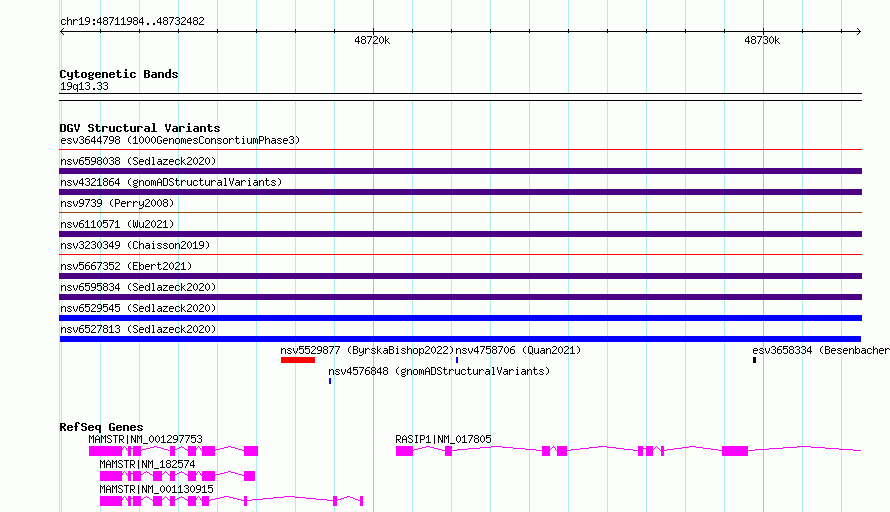The height and width of the screenshot is (512, 890).
Task: Select the DGV Structural Variants track title
Action: (140, 128)
